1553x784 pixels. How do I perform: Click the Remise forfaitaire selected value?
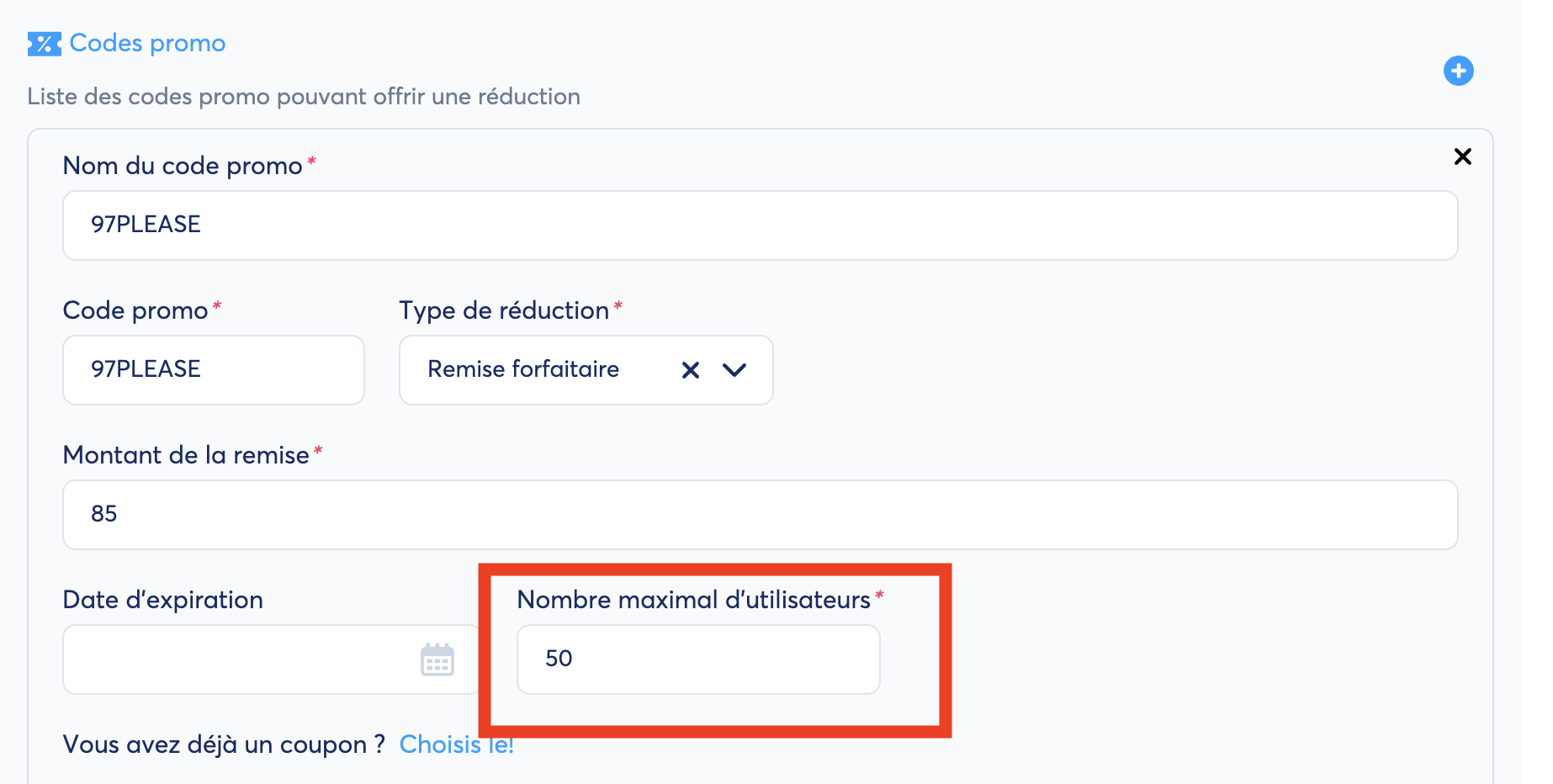tap(523, 369)
